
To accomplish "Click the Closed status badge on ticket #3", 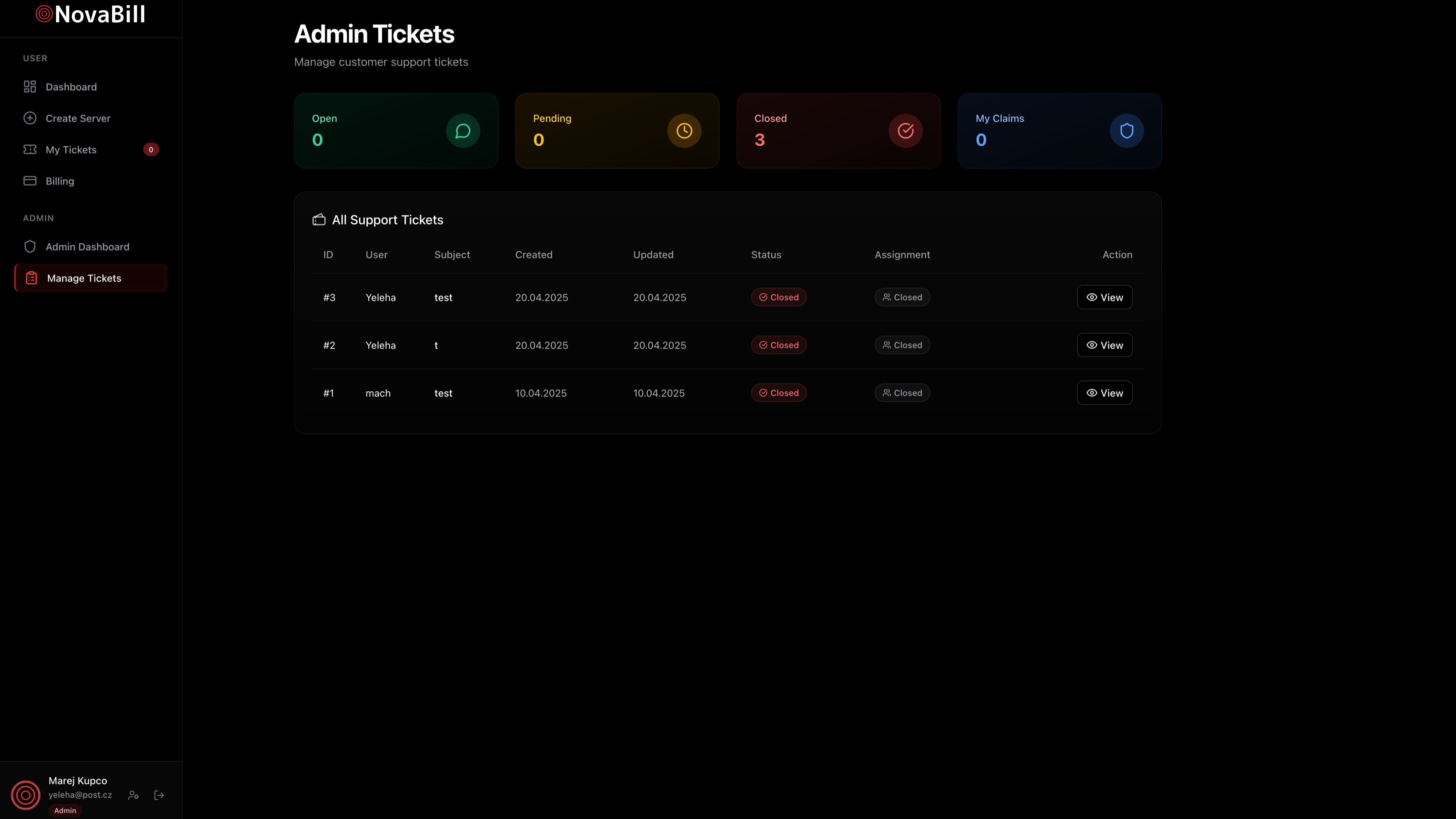I will [x=778, y=297].
